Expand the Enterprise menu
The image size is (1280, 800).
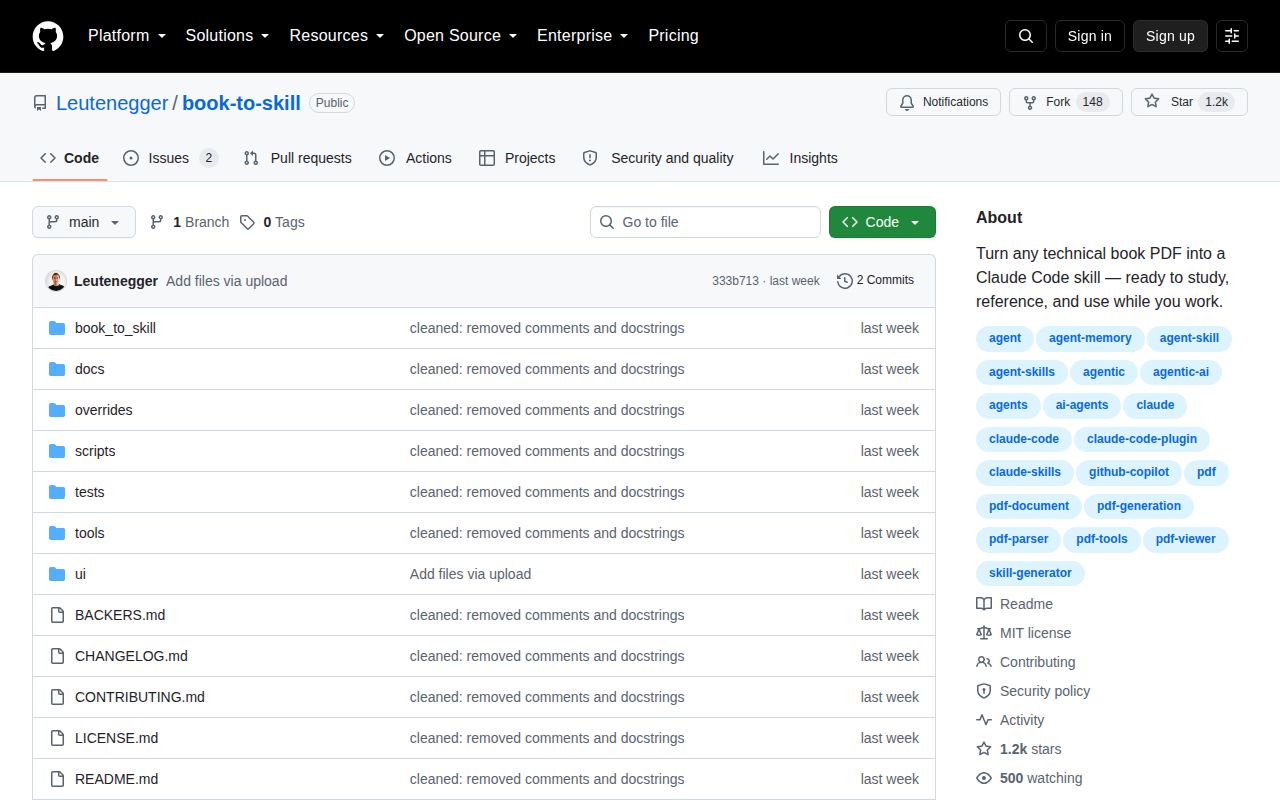[582, 36]
